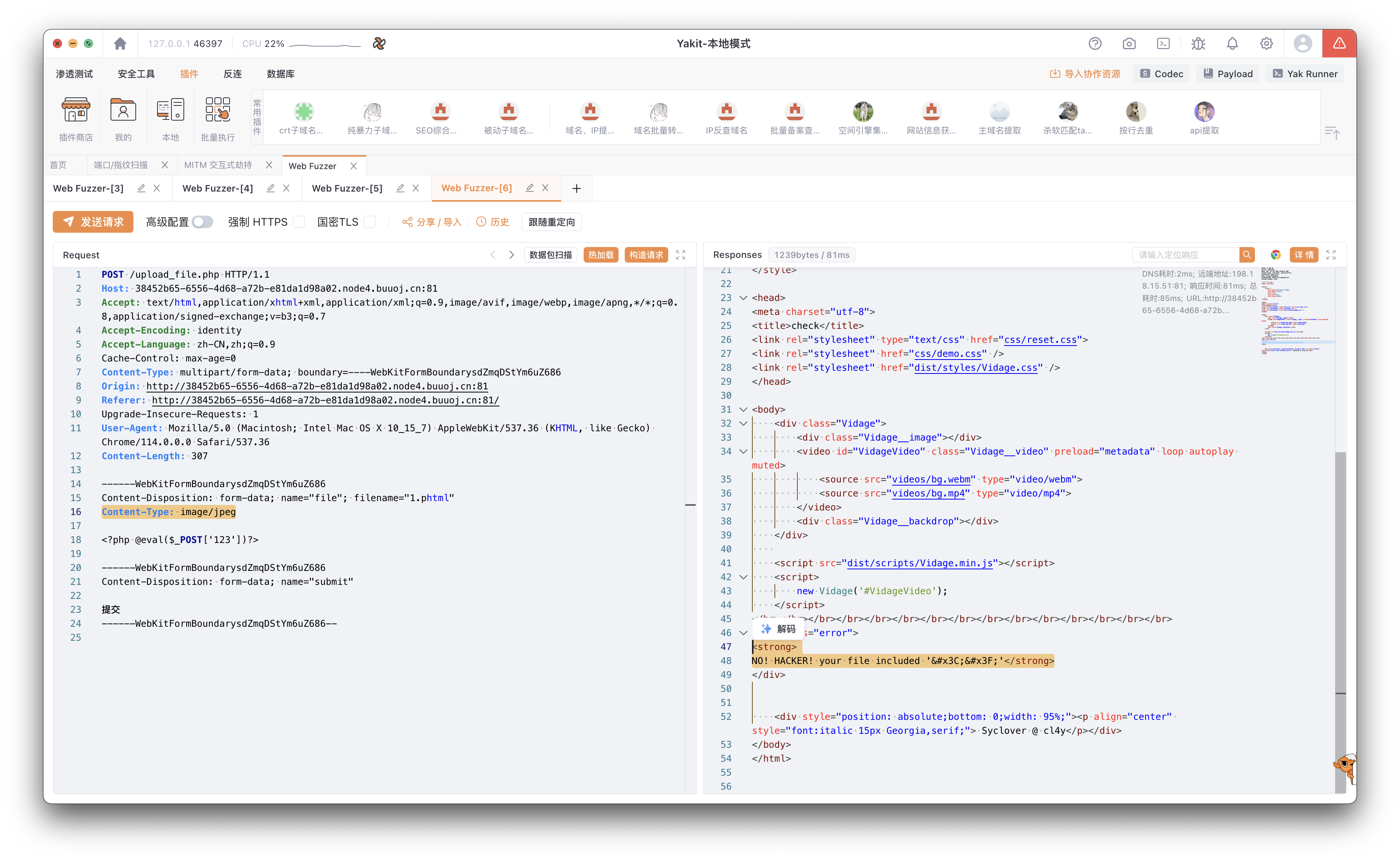Image resolution: width=1400 pixels, height=861 pixels.
Task: Click the 构造请求 button
Action: click(x=646, y=255)
